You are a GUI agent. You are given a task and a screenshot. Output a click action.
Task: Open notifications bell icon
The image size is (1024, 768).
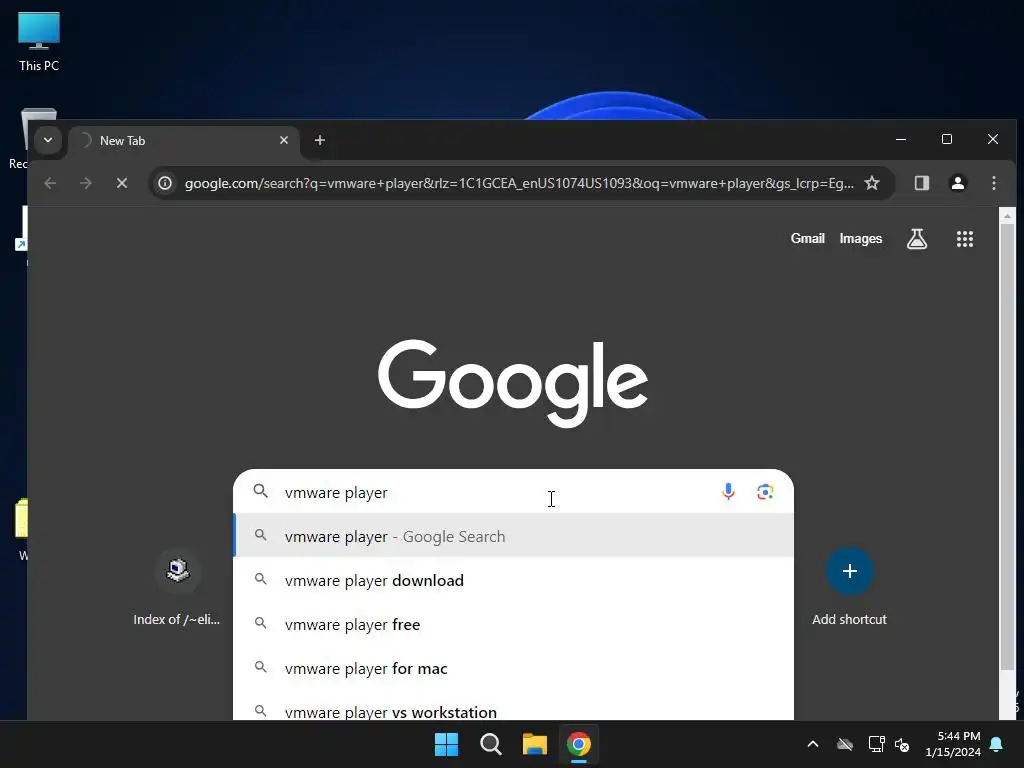pyautogui.click(x=997, y=744)
